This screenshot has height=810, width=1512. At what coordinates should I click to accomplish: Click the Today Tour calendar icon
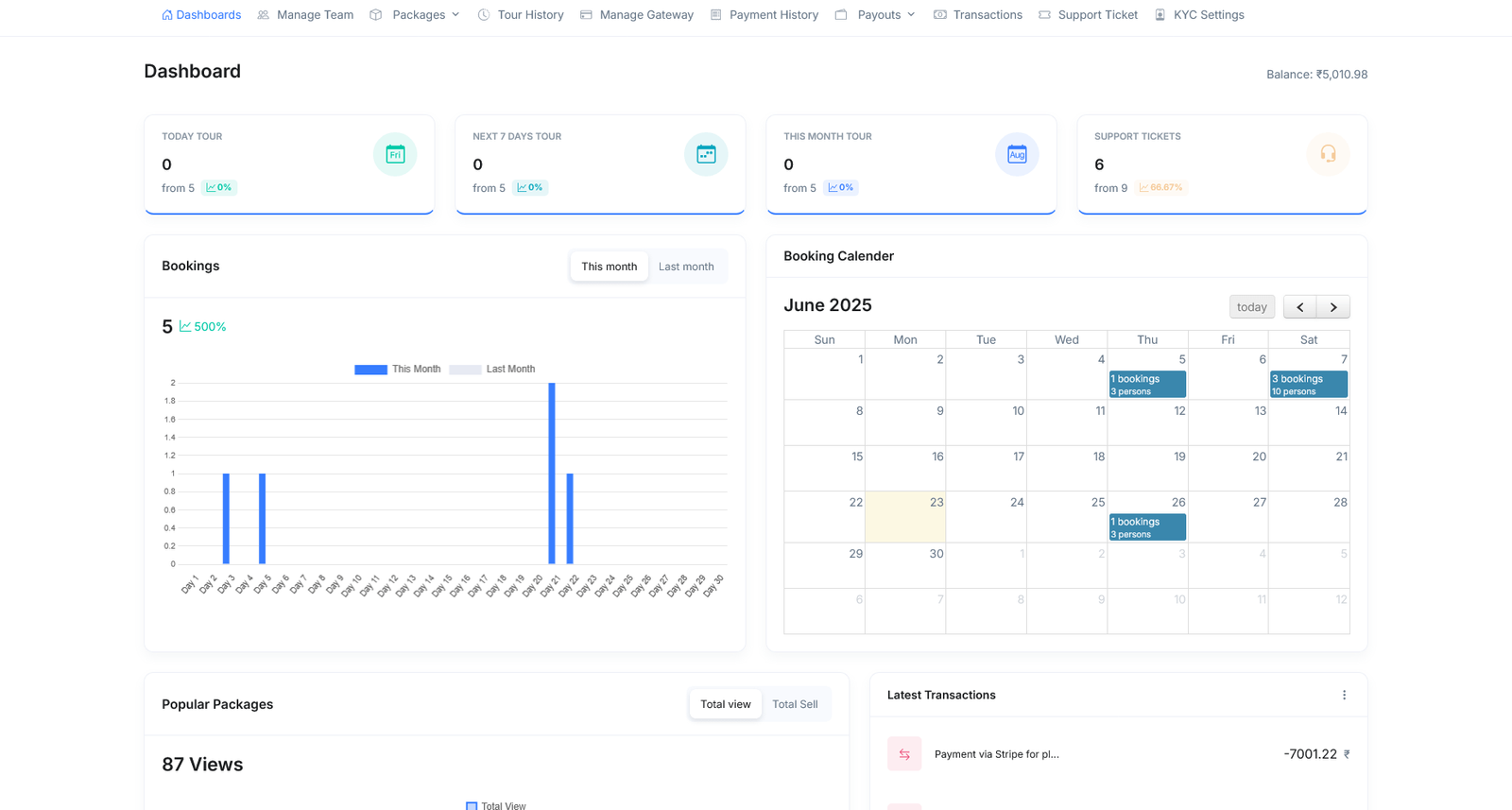tap(395, 155)
